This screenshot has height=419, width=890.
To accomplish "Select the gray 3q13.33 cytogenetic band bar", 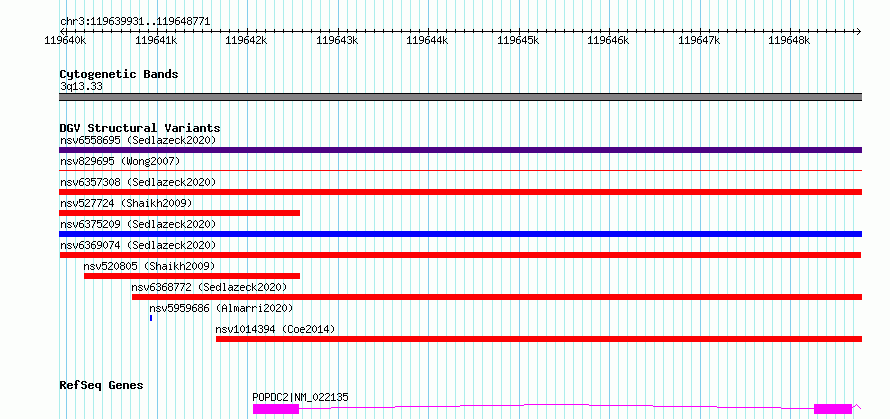I will tap(460, 97).
